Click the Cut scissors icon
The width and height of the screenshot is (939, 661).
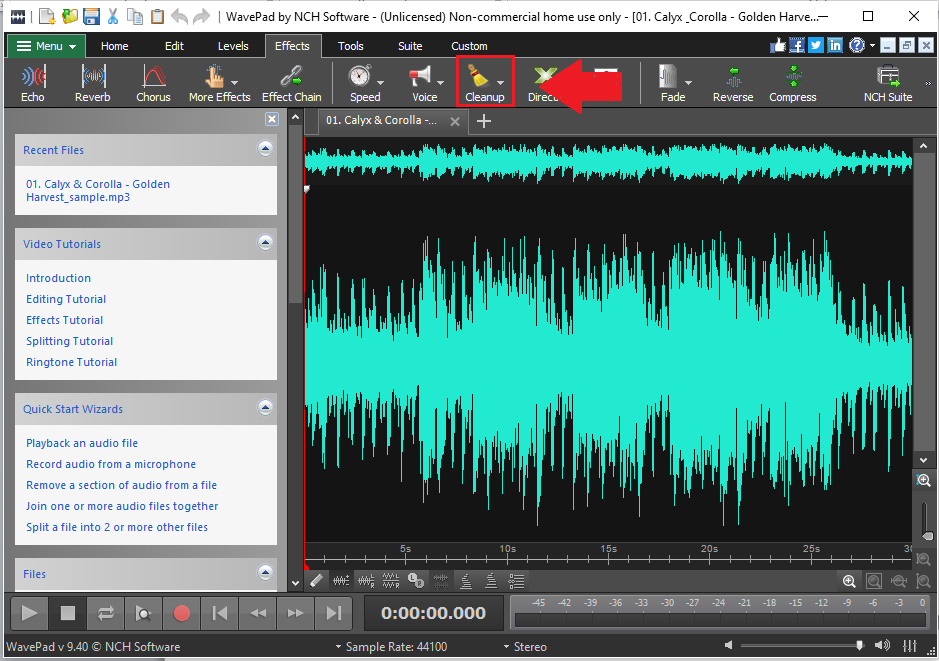113,16
